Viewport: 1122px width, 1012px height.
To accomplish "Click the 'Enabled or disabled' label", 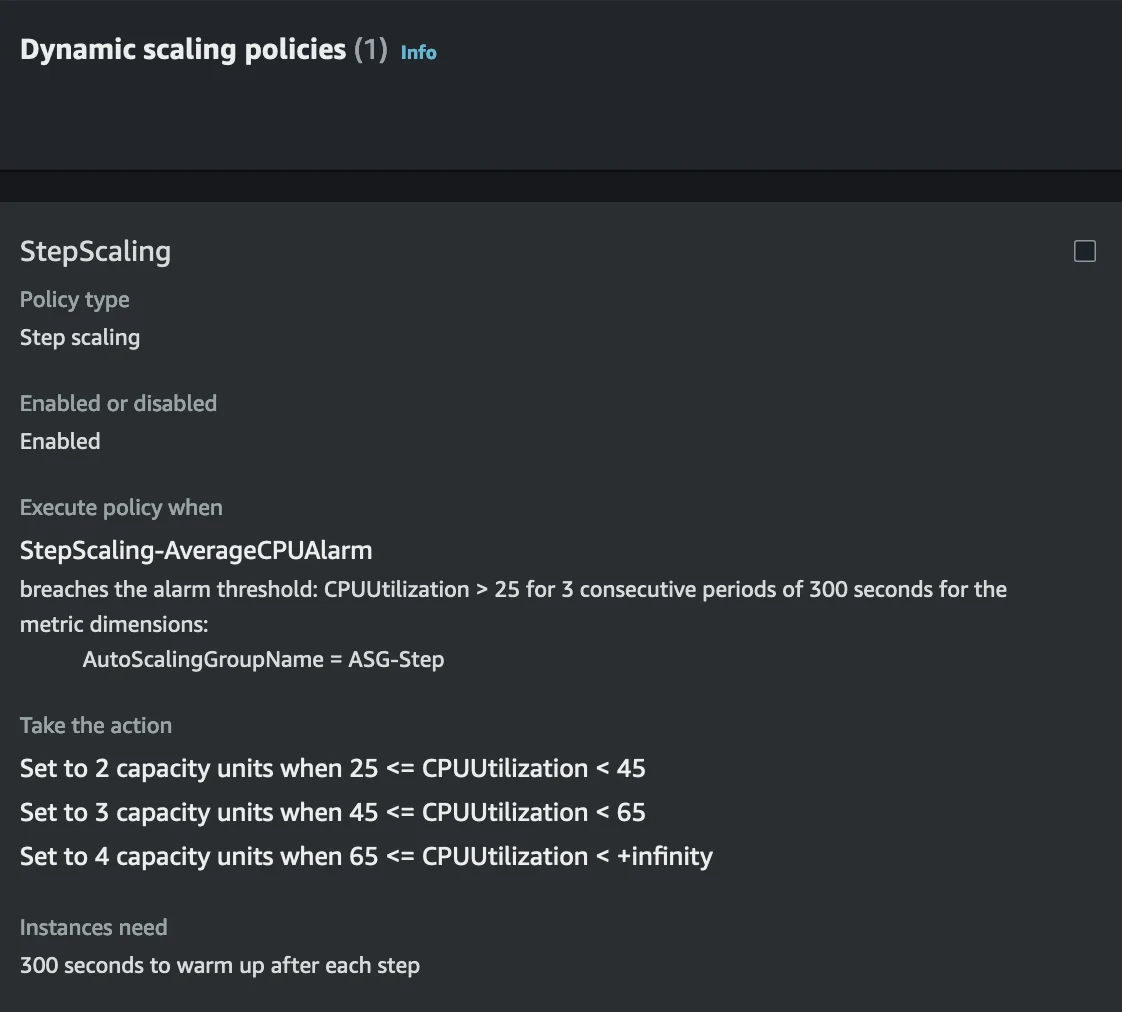I will (118, 404).
